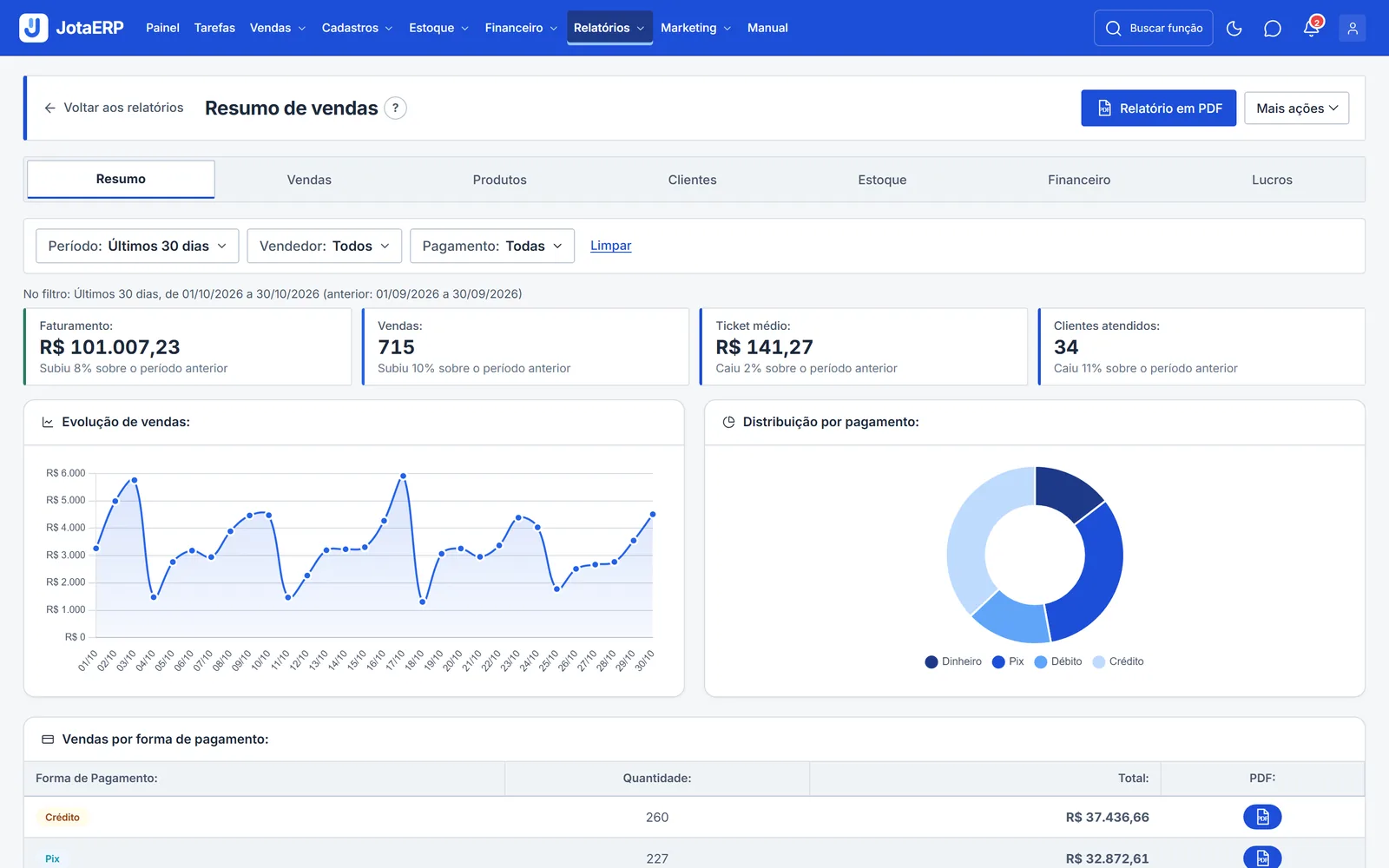Expand the Marketing menu
Viewport: 1389px width, 868px height.
pos(695,28)
